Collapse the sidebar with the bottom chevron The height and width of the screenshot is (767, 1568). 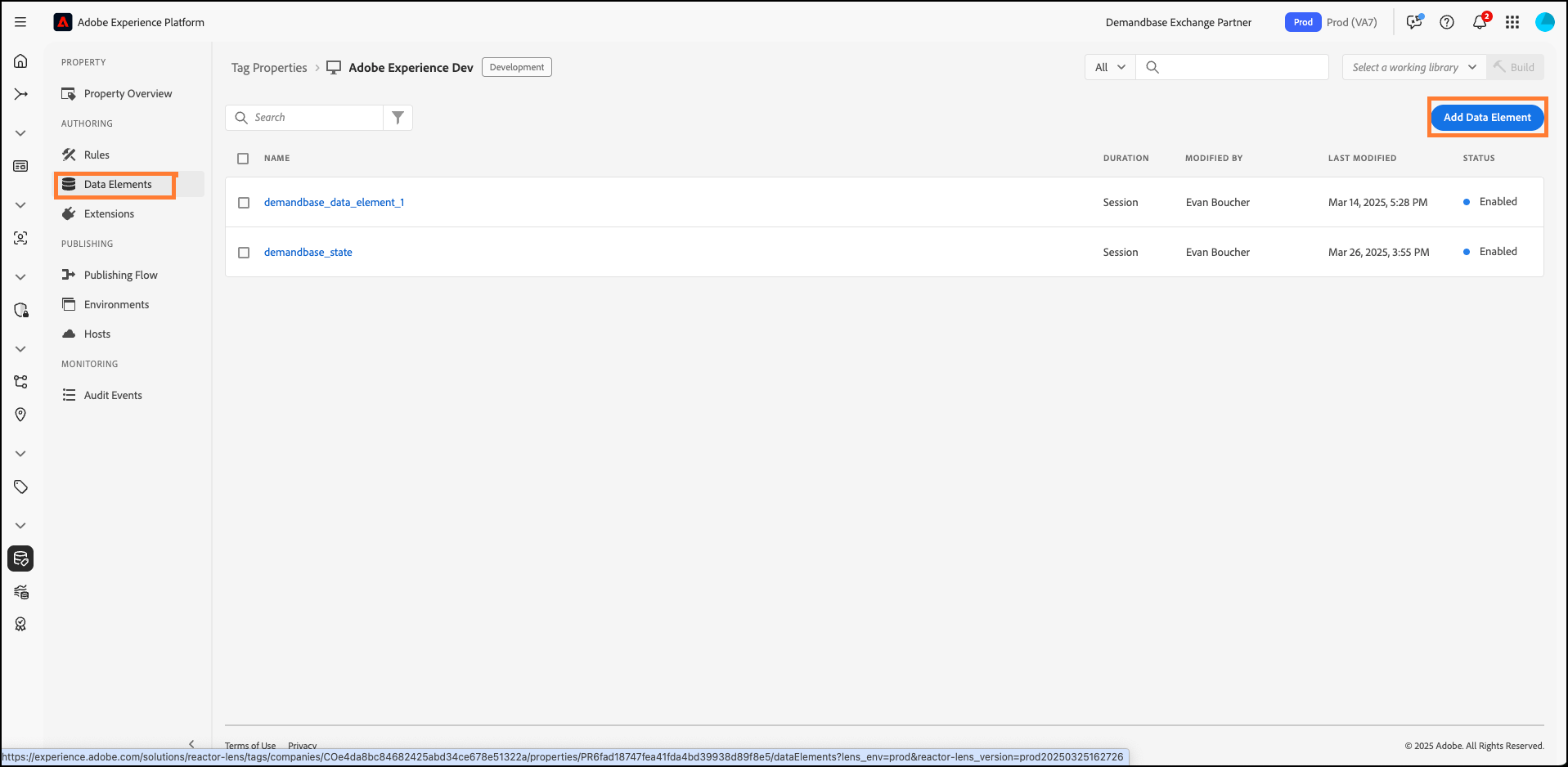(191, 743)
